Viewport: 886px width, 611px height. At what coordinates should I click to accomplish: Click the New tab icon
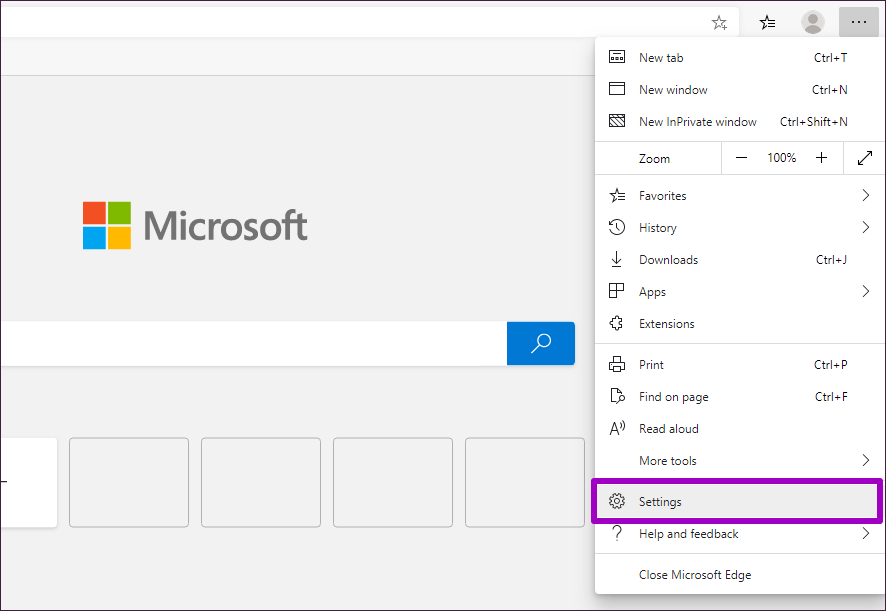pos(616,57)
